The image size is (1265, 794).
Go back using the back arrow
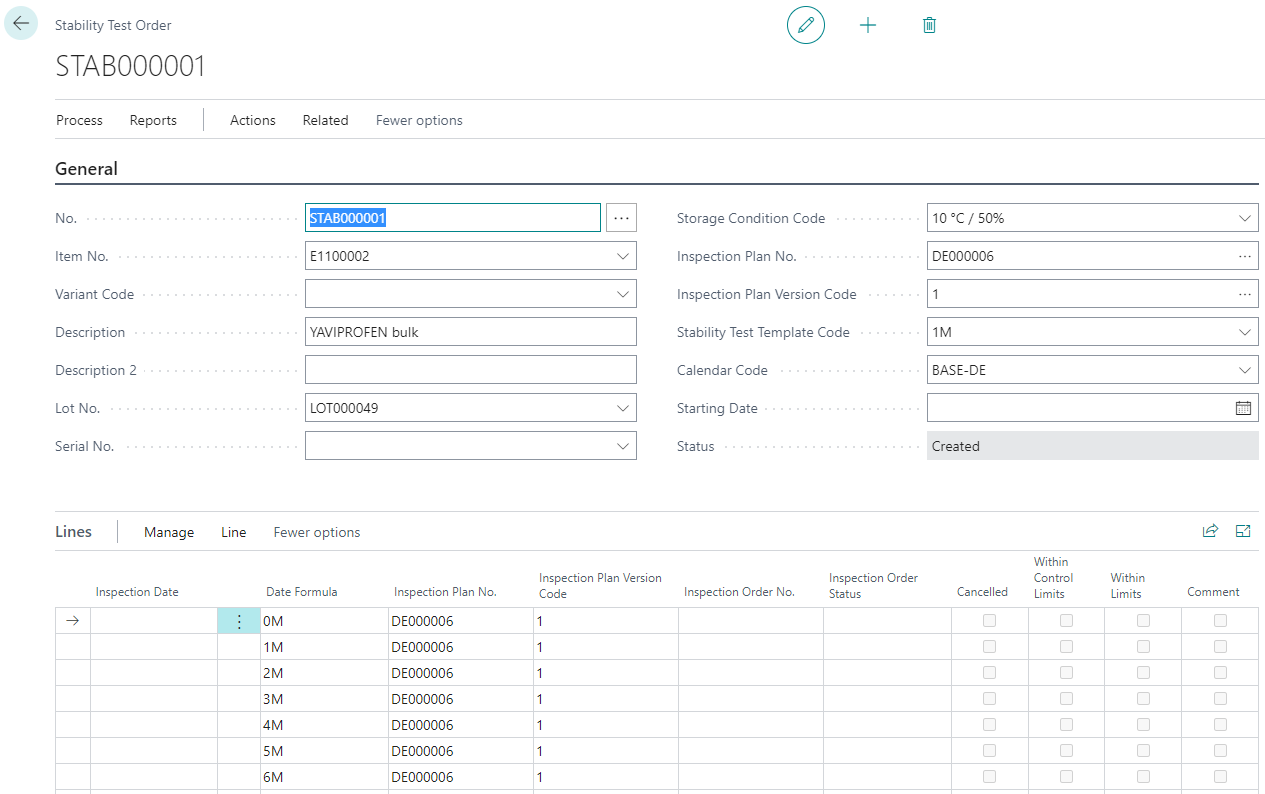[21, 24]
